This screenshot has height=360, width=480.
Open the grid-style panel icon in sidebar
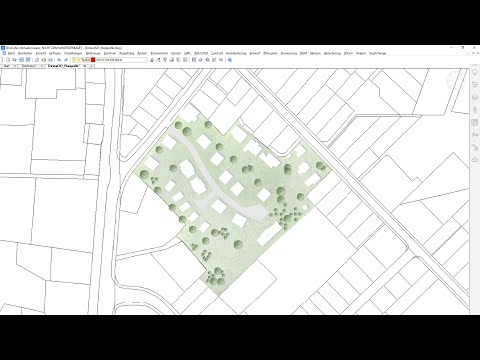(x=475, y=122)
